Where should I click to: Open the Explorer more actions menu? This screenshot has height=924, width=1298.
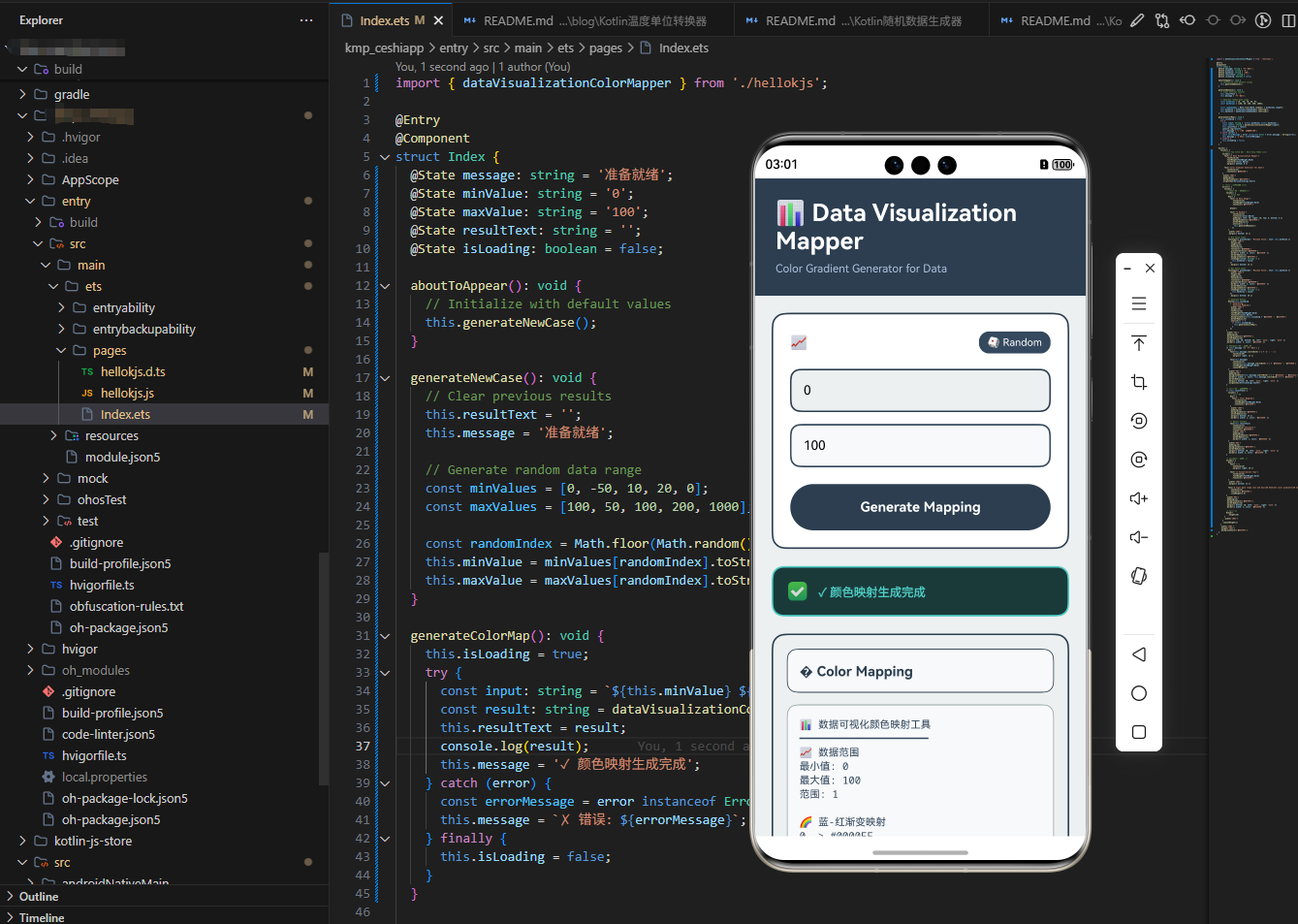[x=306, y=20]
